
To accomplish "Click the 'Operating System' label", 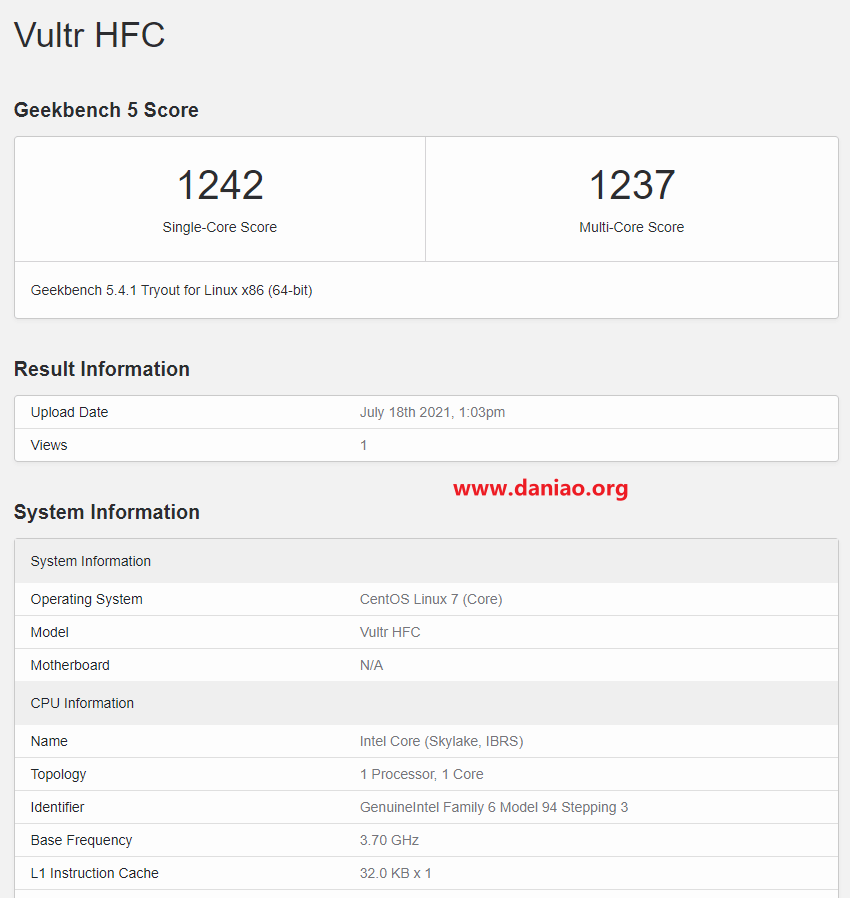I will pos(86,600).
